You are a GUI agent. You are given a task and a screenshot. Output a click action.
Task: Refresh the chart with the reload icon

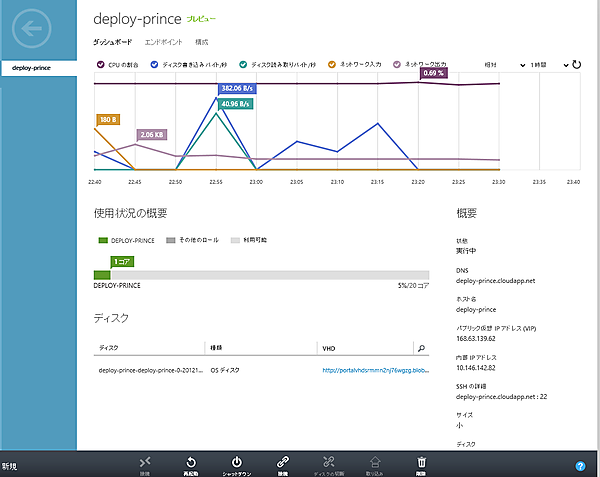pyautogui.click(x=577, y=65)
